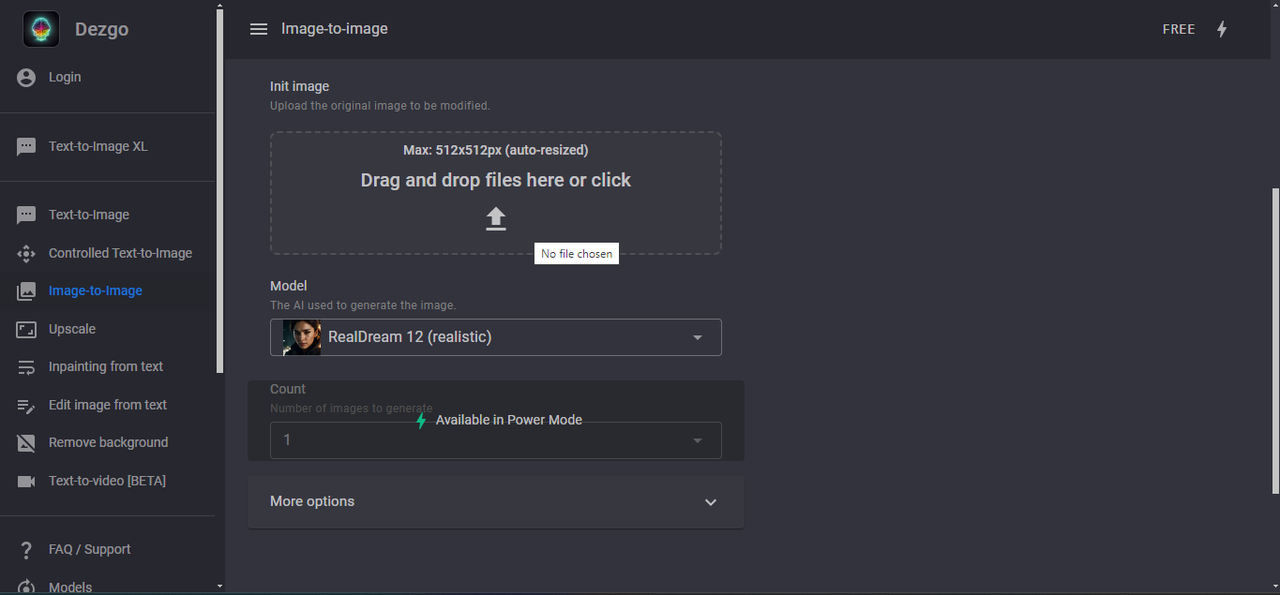Open the Count dropdown arrow
This screenshot has height=595, width=1280.
(698, 440)
